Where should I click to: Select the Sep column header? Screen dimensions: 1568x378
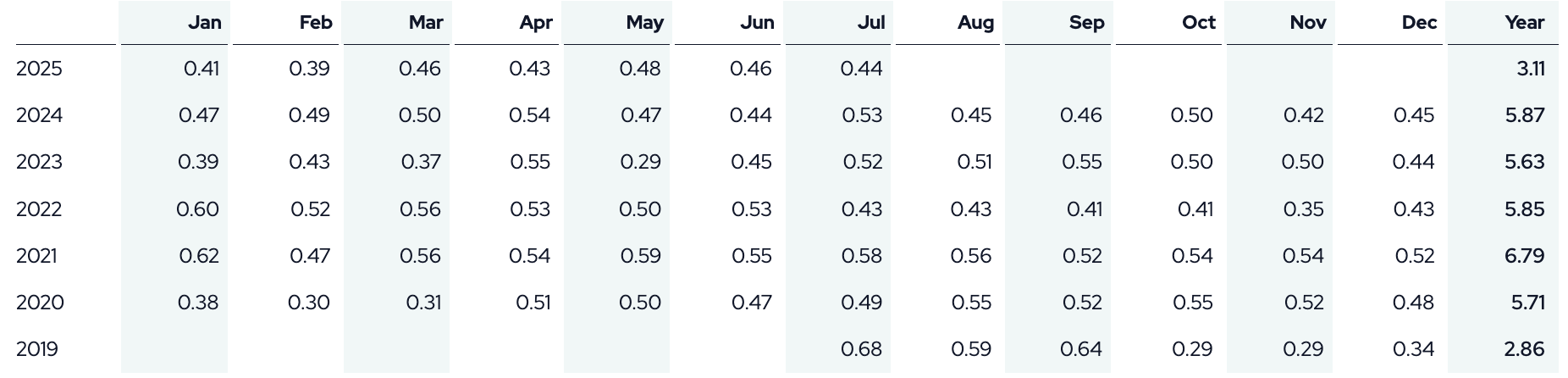1086,23
